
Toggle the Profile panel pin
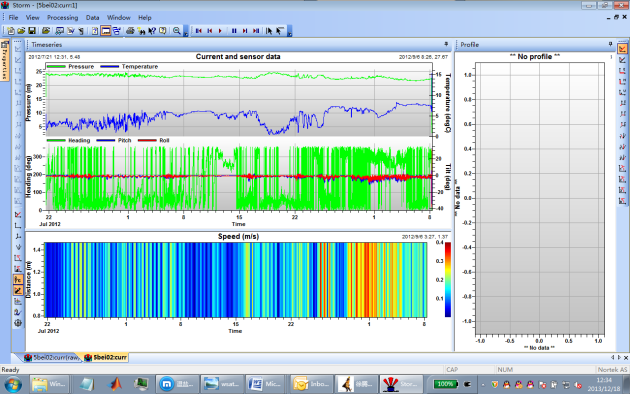(610, 44)
